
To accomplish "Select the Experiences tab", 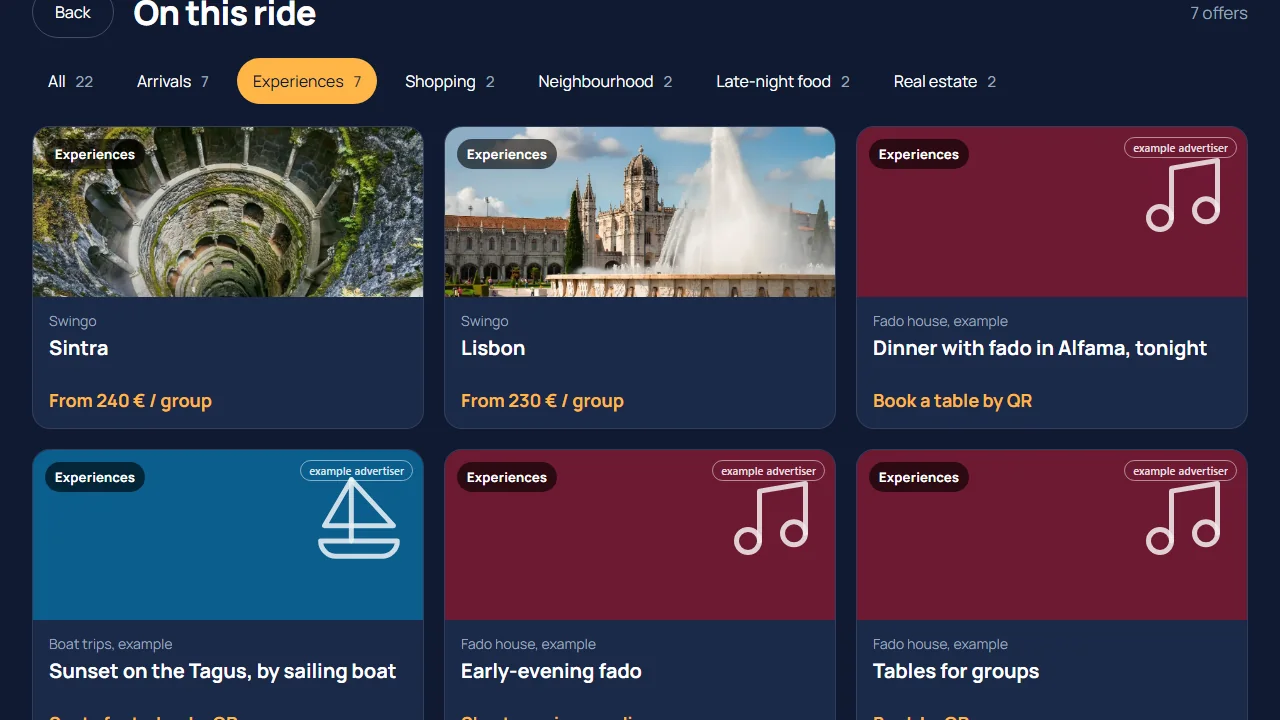I will pos(307,81).
